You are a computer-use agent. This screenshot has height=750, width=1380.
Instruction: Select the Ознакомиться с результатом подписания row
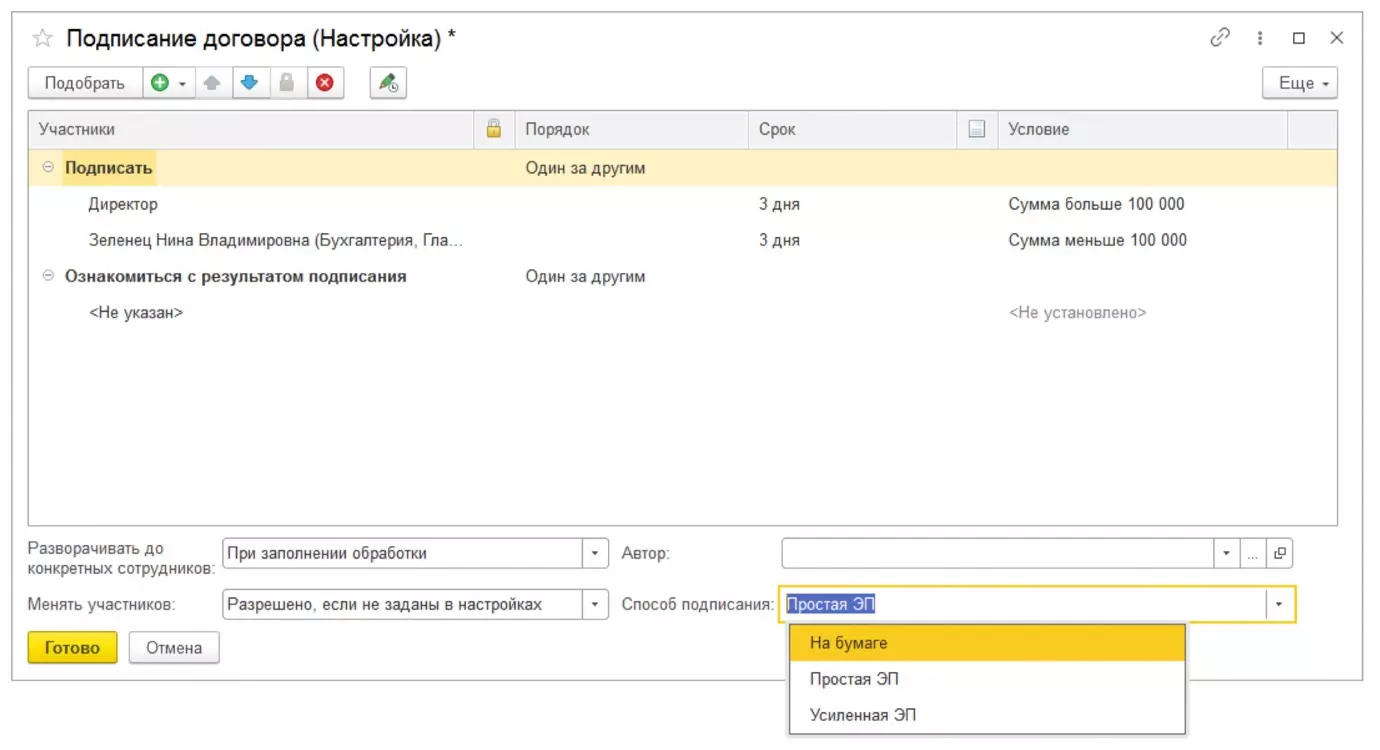pos(683,276)
